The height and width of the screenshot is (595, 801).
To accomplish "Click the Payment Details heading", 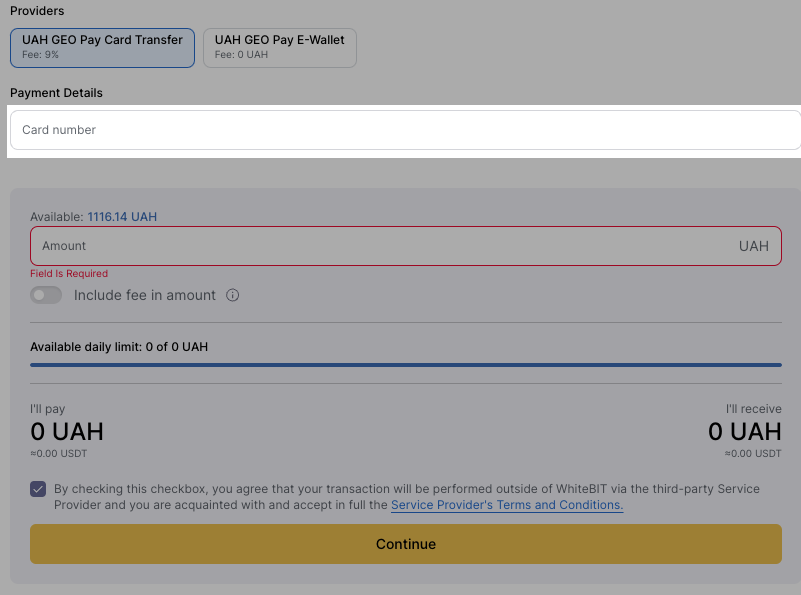I will pos(56,93).
